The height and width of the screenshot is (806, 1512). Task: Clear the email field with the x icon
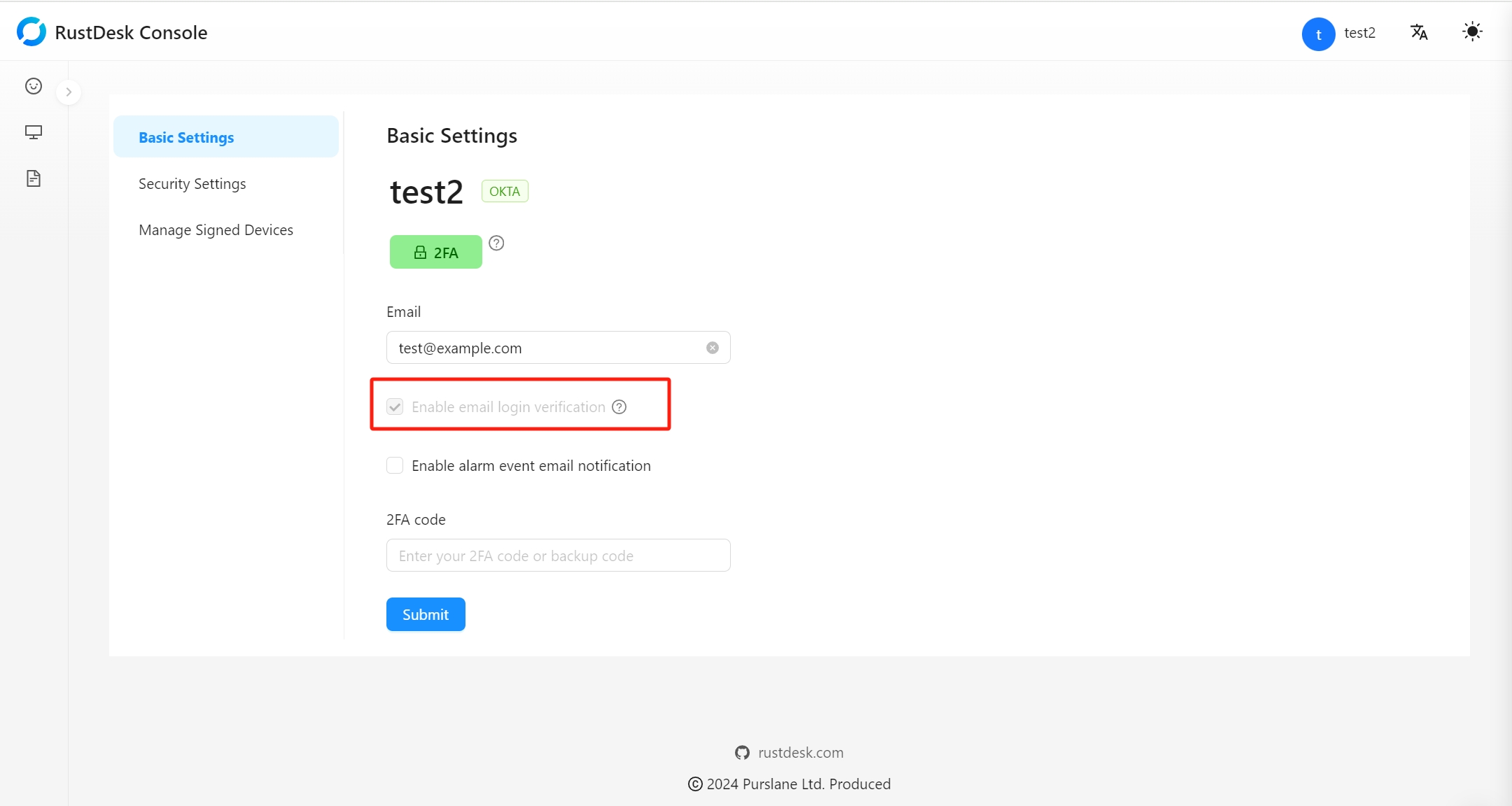713,348
